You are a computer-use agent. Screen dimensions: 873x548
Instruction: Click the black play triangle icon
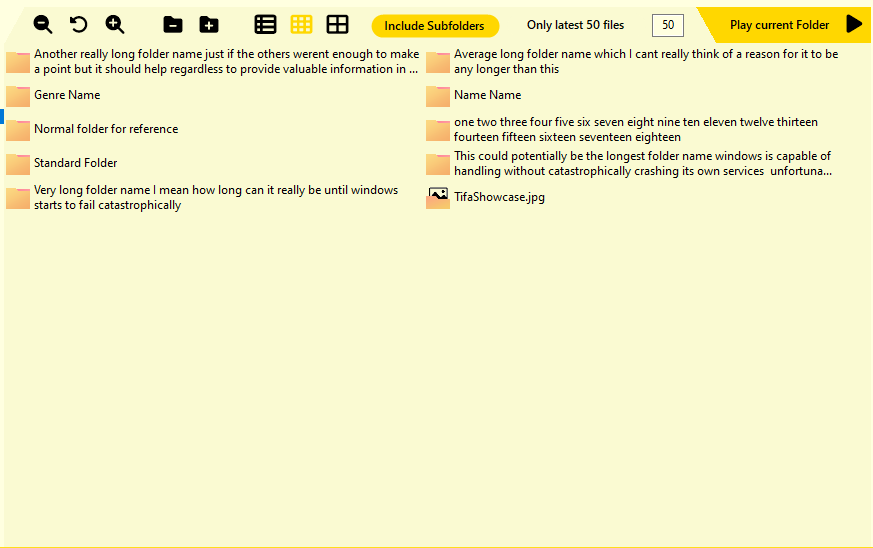(853, 24)
